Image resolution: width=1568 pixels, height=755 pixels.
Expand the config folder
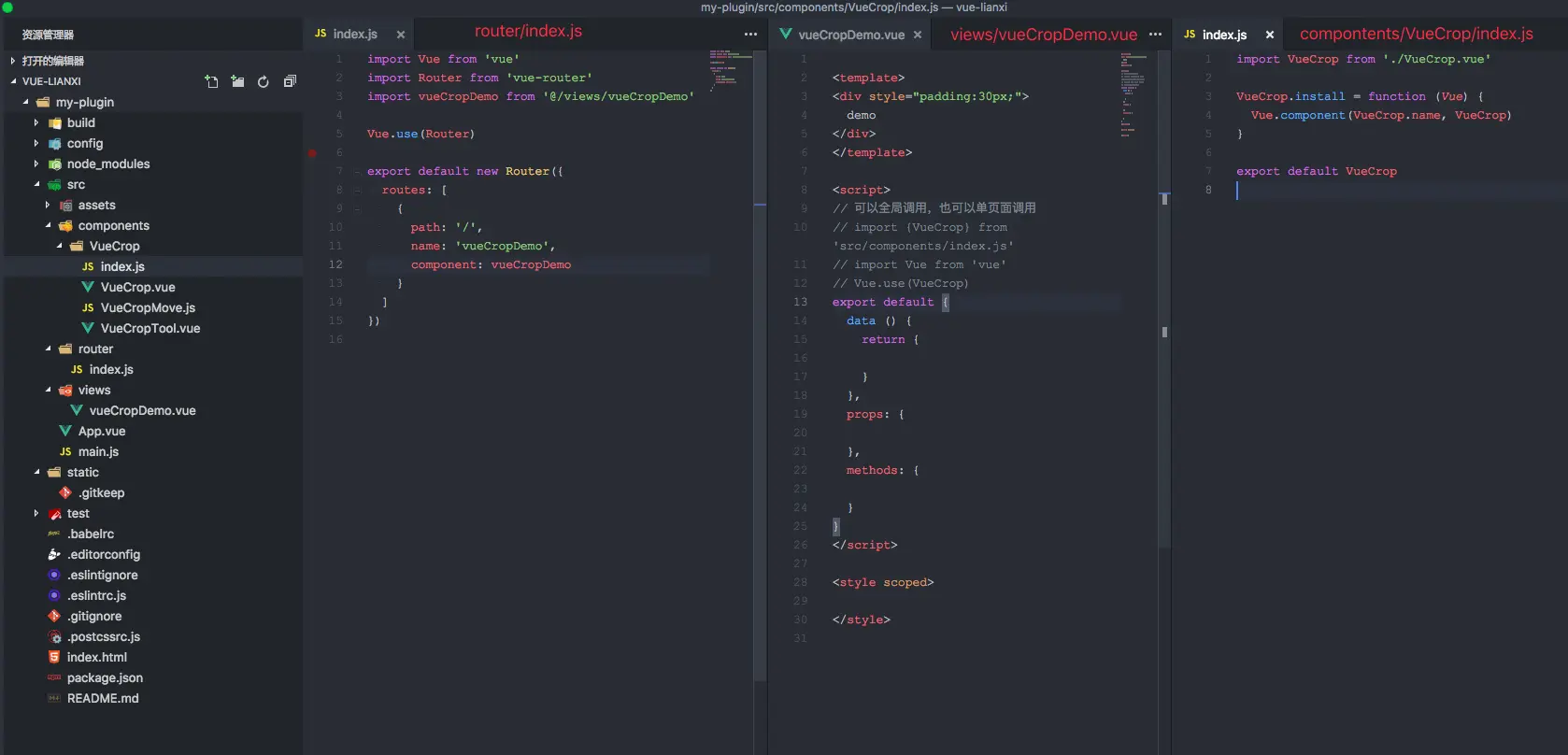(36, 143)
